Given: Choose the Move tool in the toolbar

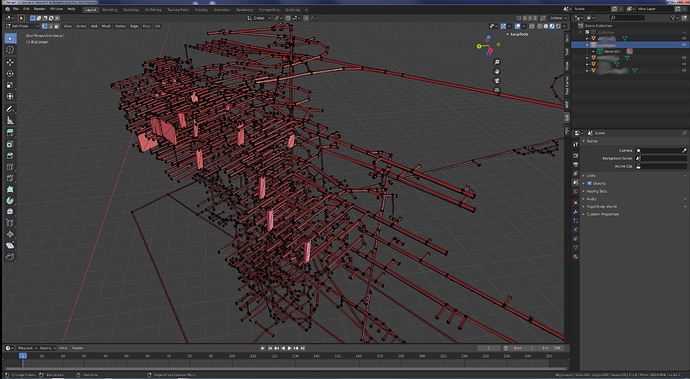Looking at the screenshot, I should (10, 62).
